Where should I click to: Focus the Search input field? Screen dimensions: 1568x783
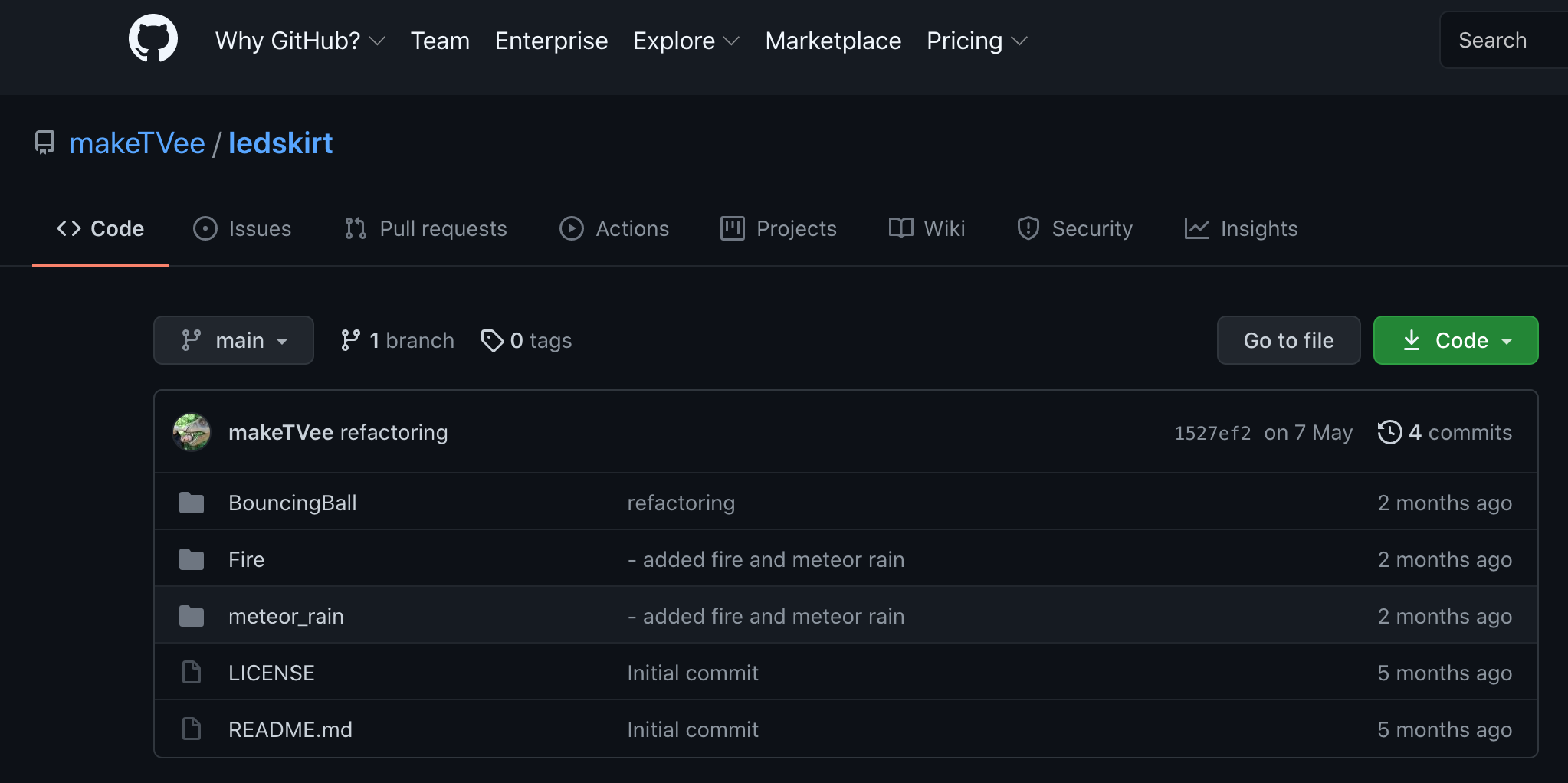tap(1504, 40)
